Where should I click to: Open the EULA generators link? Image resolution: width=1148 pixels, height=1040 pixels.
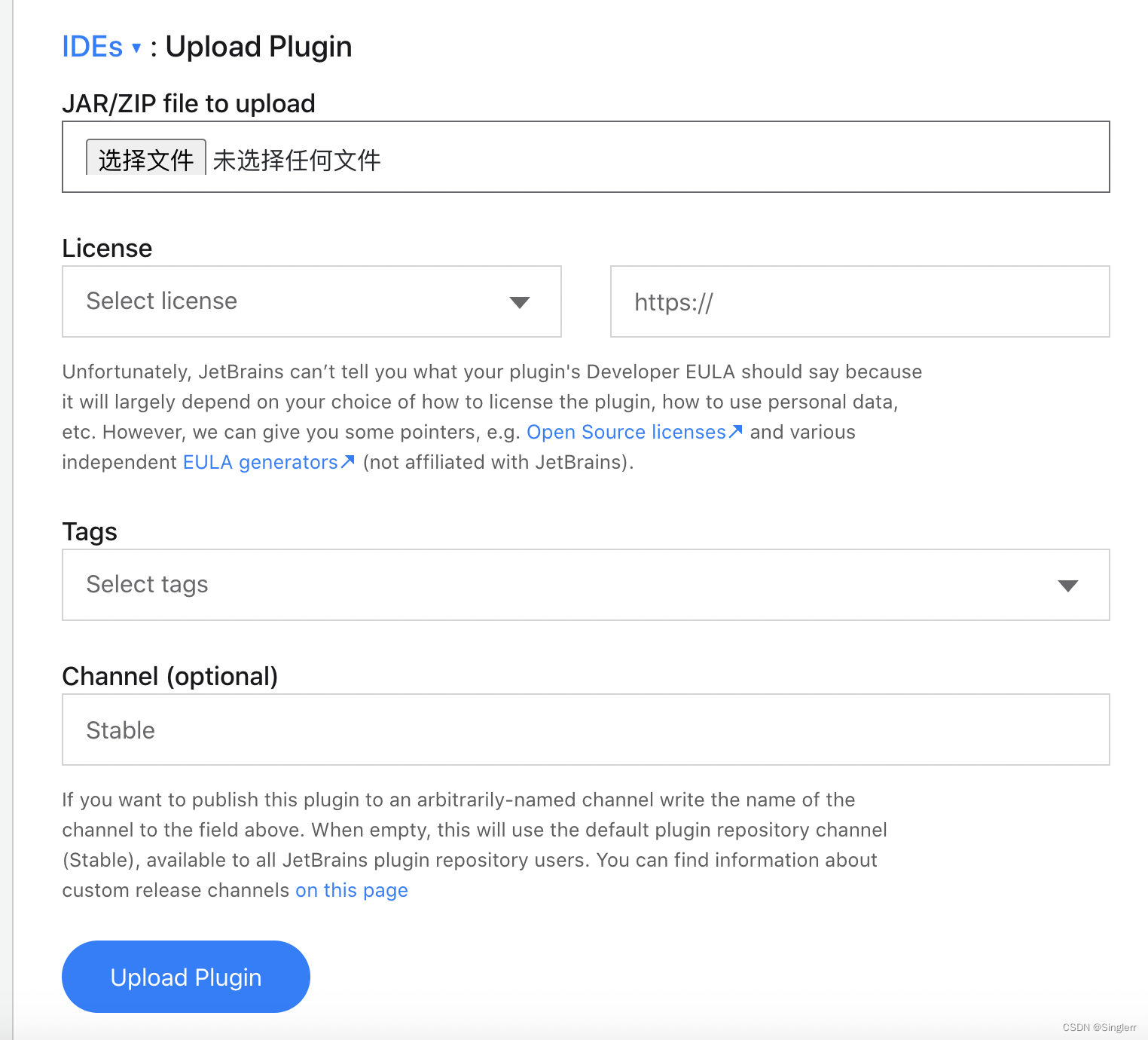click(x=268, y=462)
